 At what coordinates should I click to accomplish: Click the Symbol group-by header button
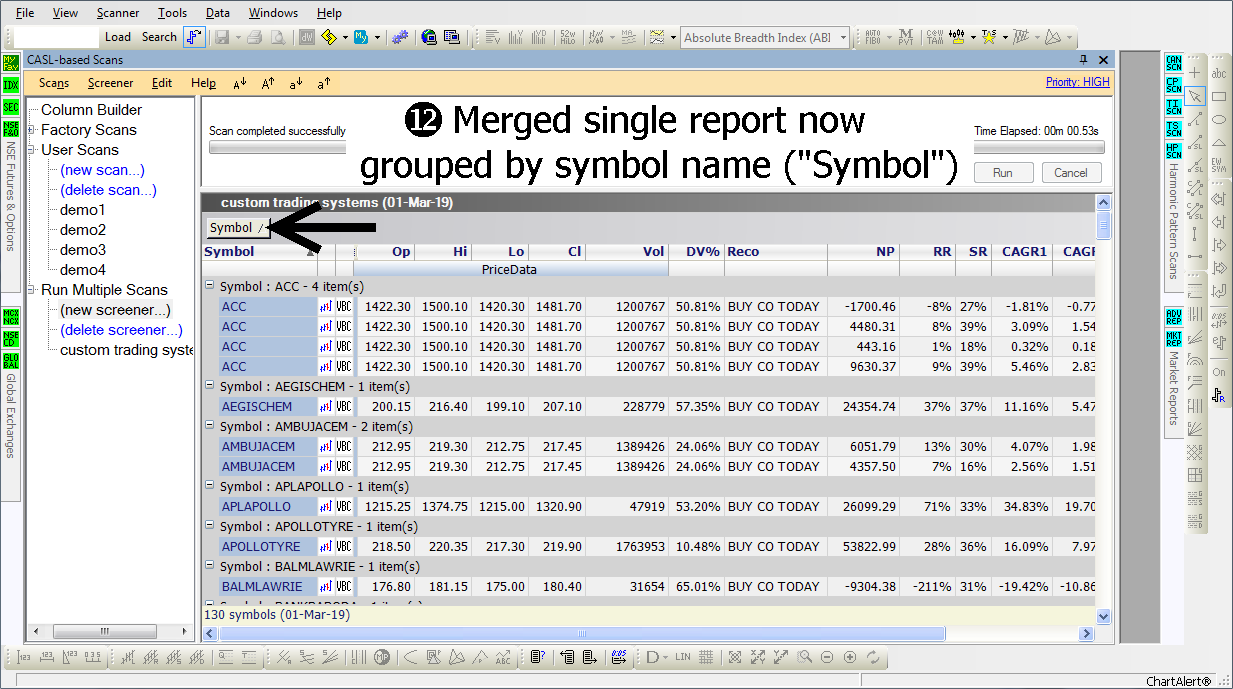pos(238,228)
